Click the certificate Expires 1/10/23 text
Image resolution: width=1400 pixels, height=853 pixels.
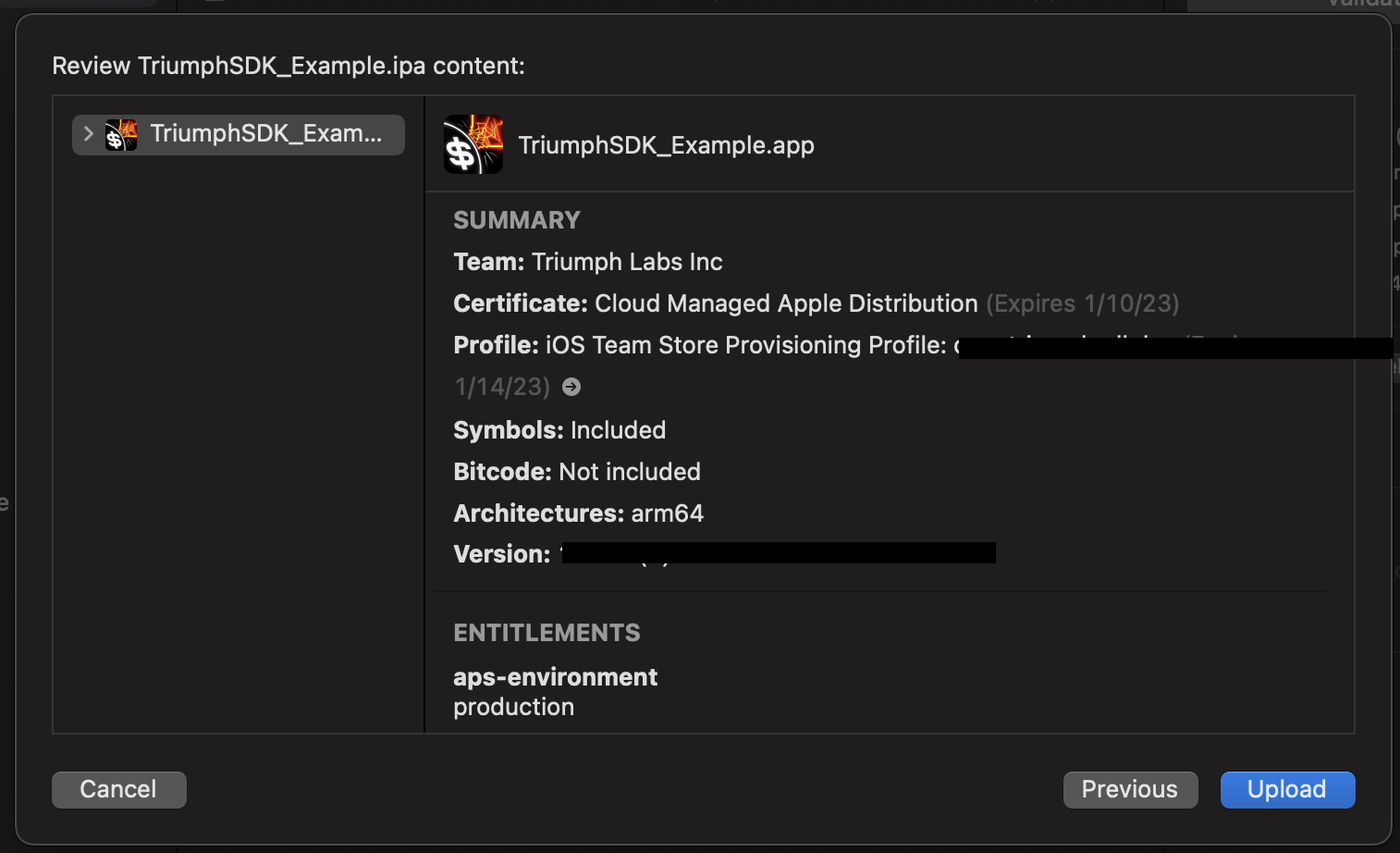[x=1083, y=303]
